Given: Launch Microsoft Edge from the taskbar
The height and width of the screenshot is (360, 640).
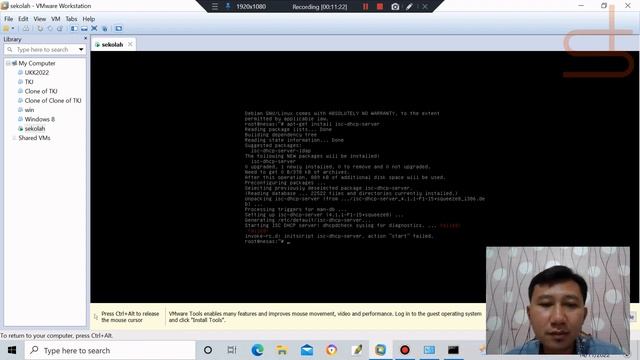Looking at the screenshot, I should click(x=257, y=350).
